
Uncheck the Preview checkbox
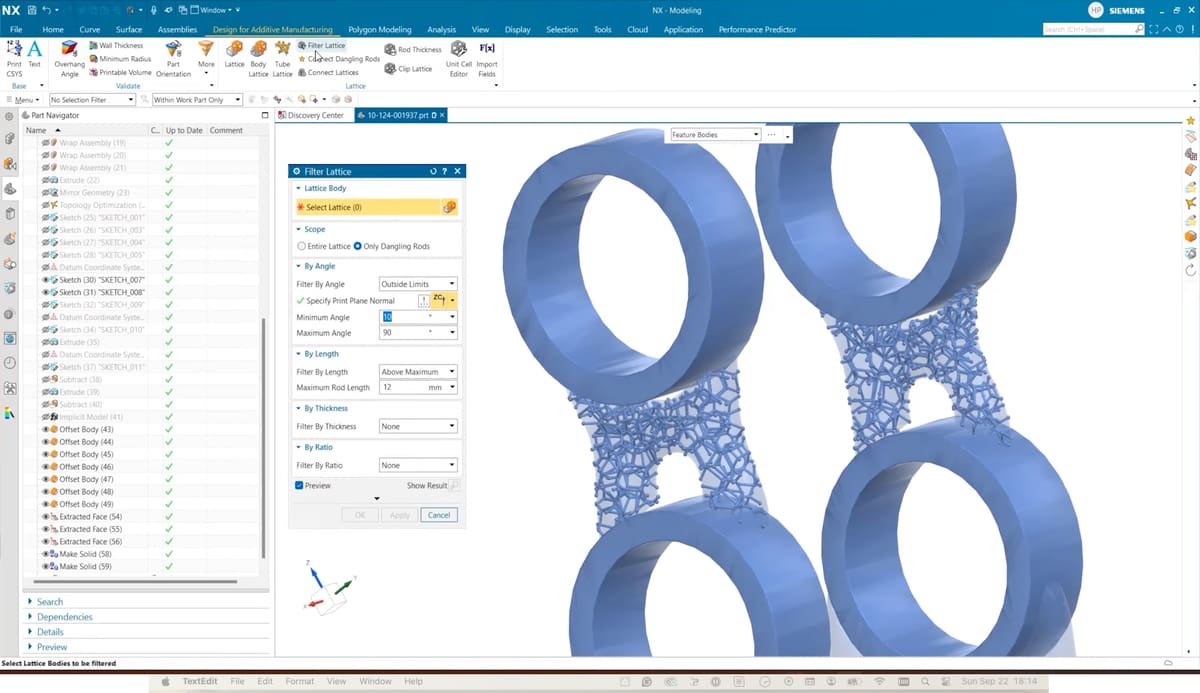299,485
